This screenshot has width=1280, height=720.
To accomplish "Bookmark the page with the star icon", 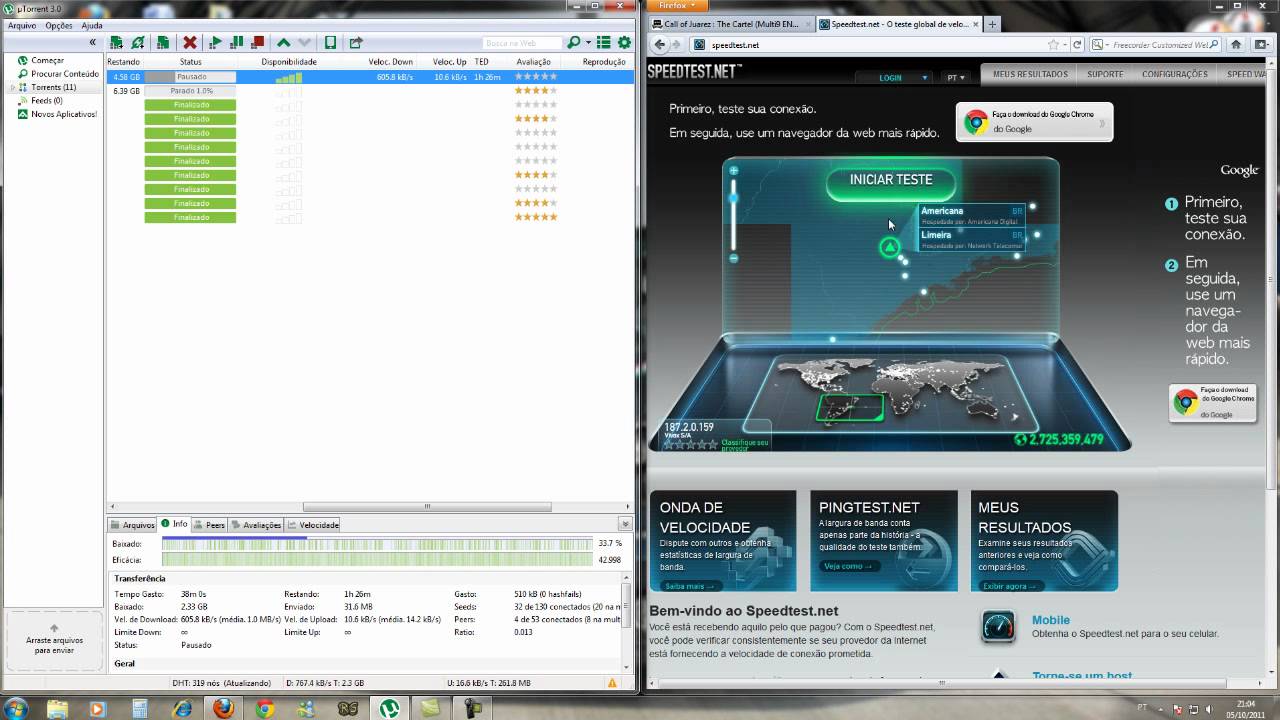I will (x=1053, y=45).
